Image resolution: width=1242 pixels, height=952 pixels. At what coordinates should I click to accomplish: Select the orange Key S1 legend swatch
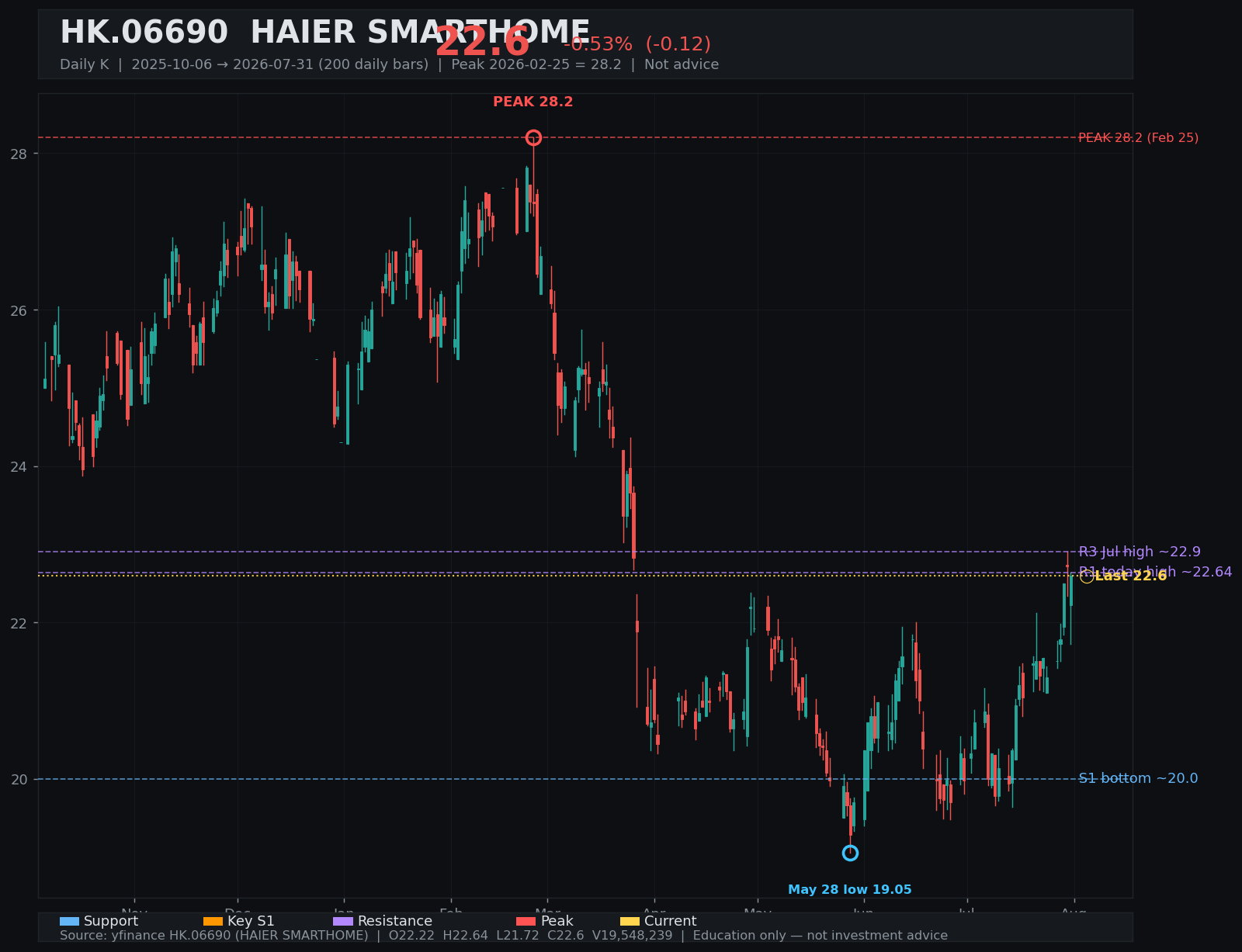pos(213,922)
